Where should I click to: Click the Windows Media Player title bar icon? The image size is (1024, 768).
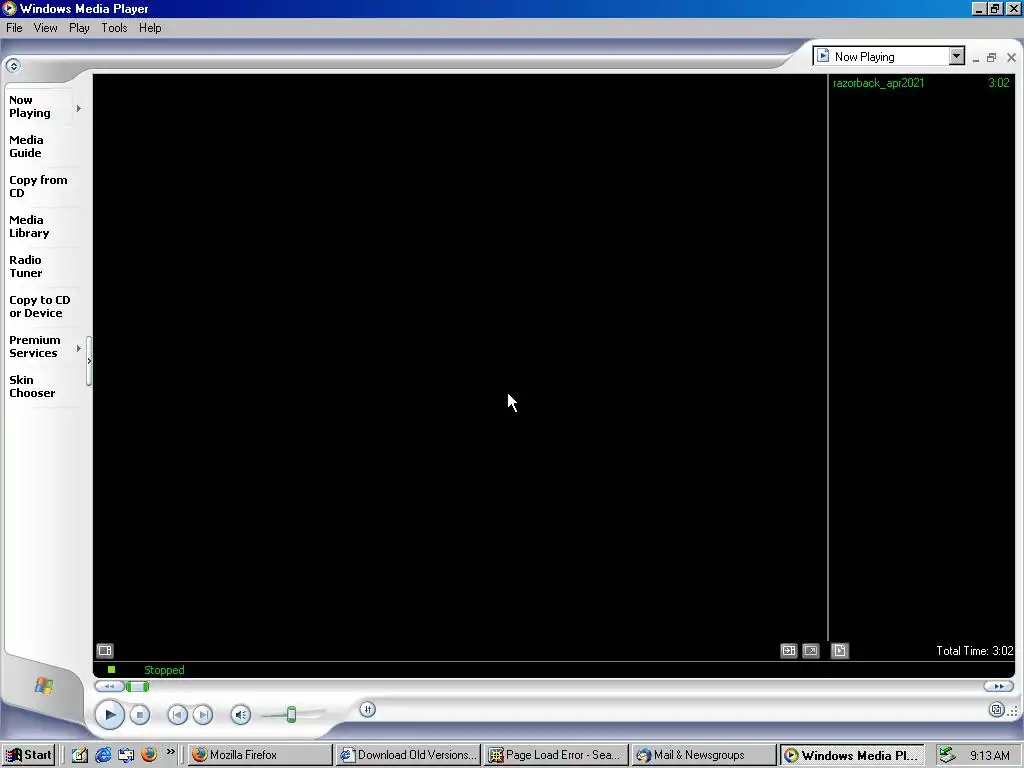pyautogui.click(x=9, y=8)
